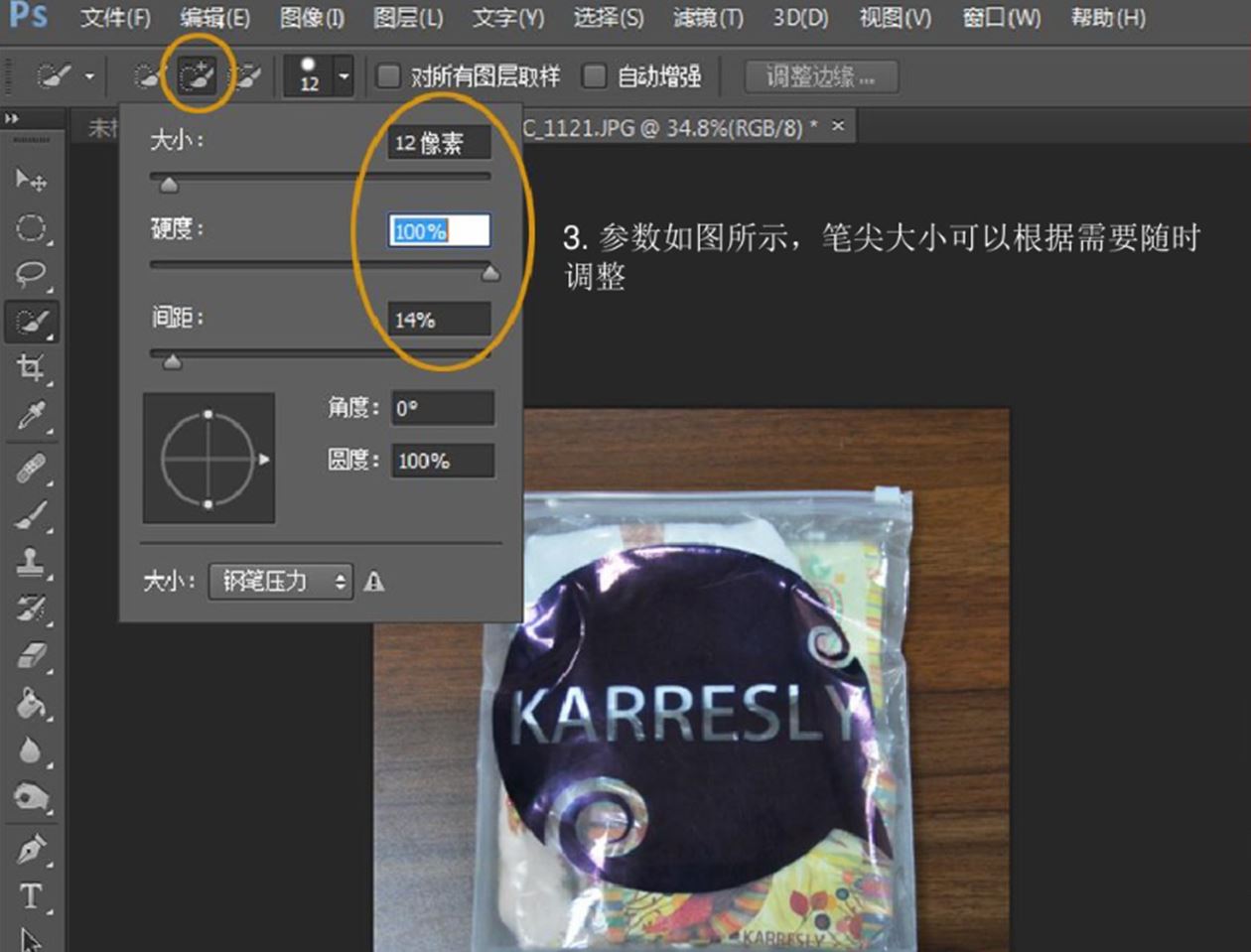Select the Eyedropper tool
The width and height of the screenshot is (1251, 952).
pyautogui.click(x=31, y=416)
